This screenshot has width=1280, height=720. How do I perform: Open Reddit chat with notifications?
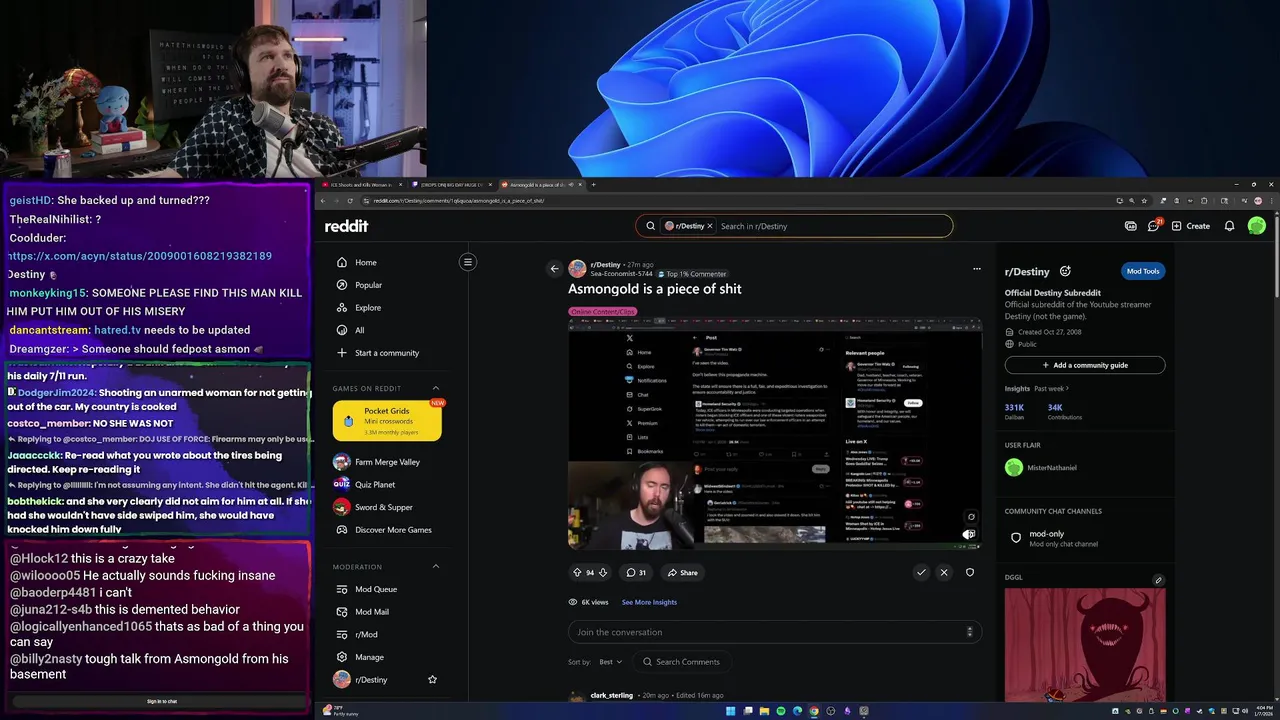(1154, 226)
